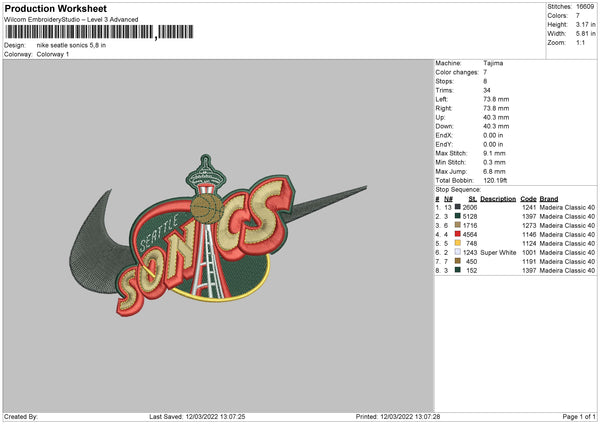This screenshot has height=424, width=600.
Task: Select the green swatch with 5128 stitches
Action: (x=457, y=216)
